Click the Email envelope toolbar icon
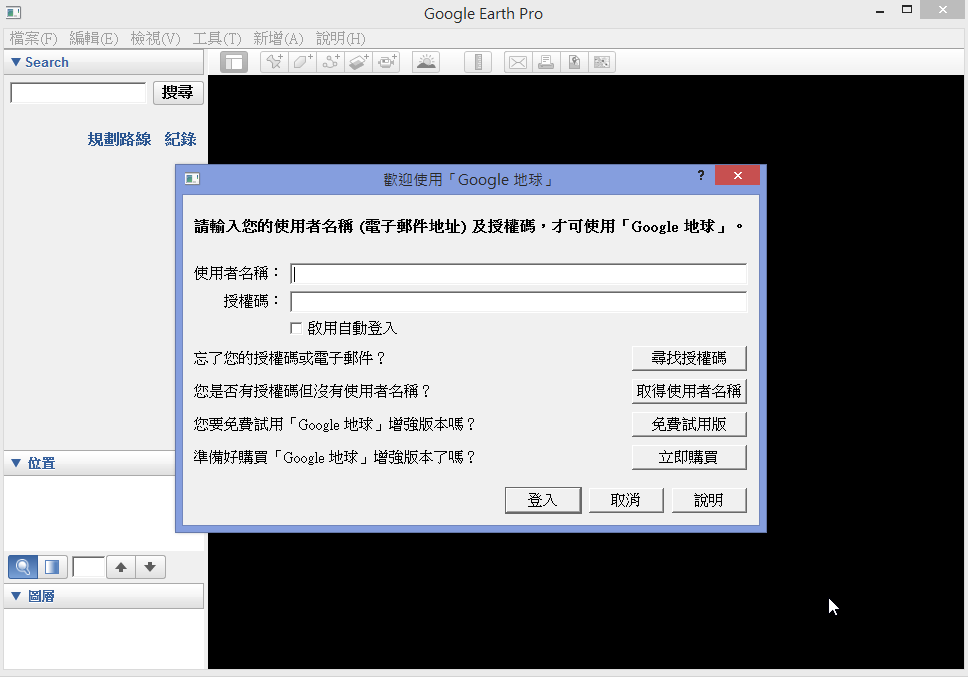Screen dimensions: 968x677 (518, 62)
